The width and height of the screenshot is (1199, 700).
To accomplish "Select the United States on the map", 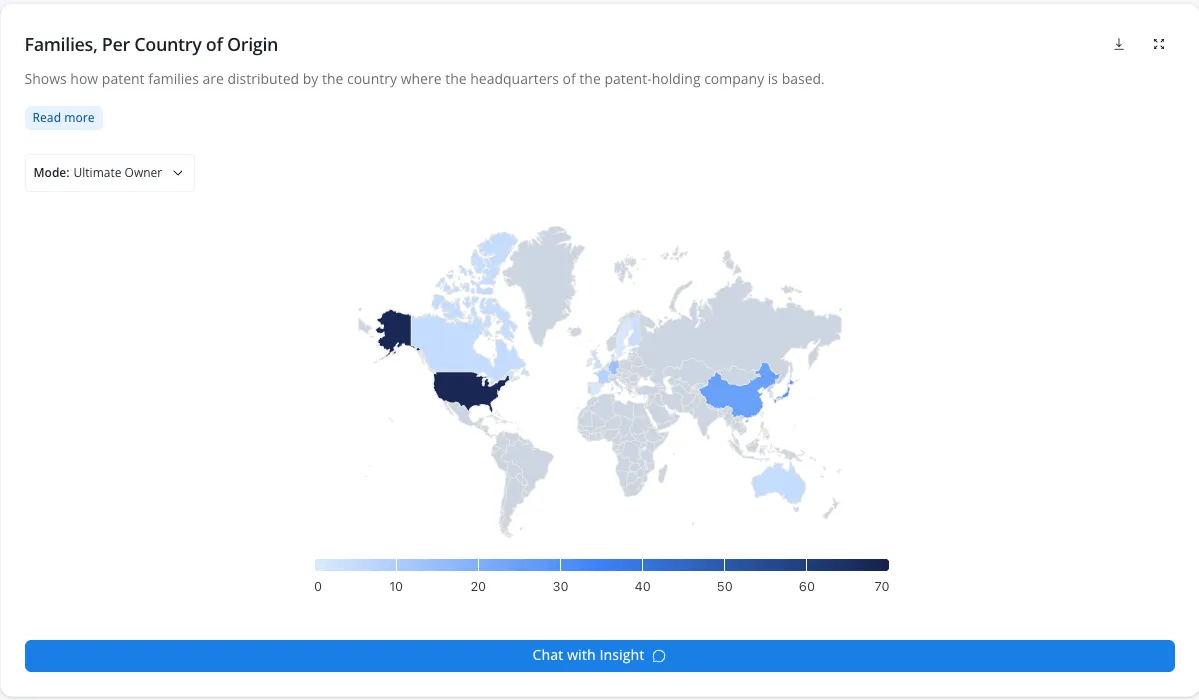I will coord(468,389).
